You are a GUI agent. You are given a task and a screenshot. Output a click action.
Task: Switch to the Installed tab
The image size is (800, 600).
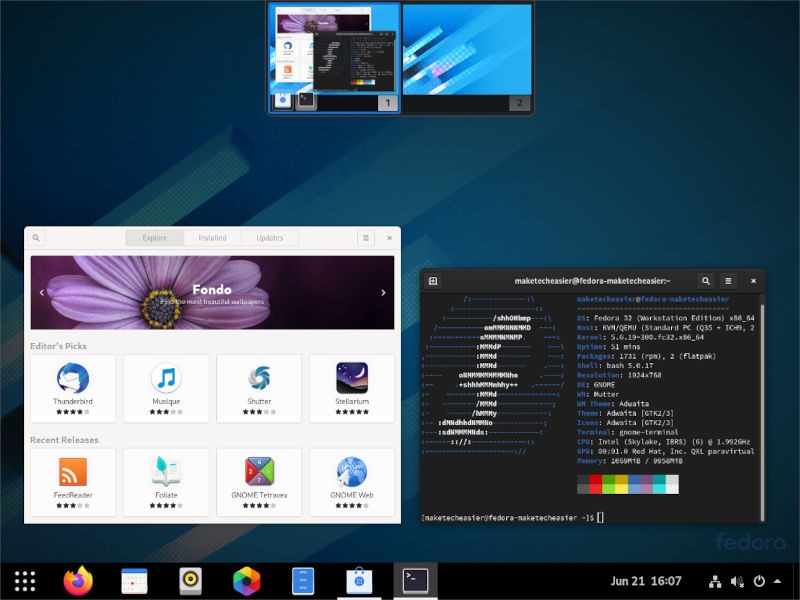(212, 238)
